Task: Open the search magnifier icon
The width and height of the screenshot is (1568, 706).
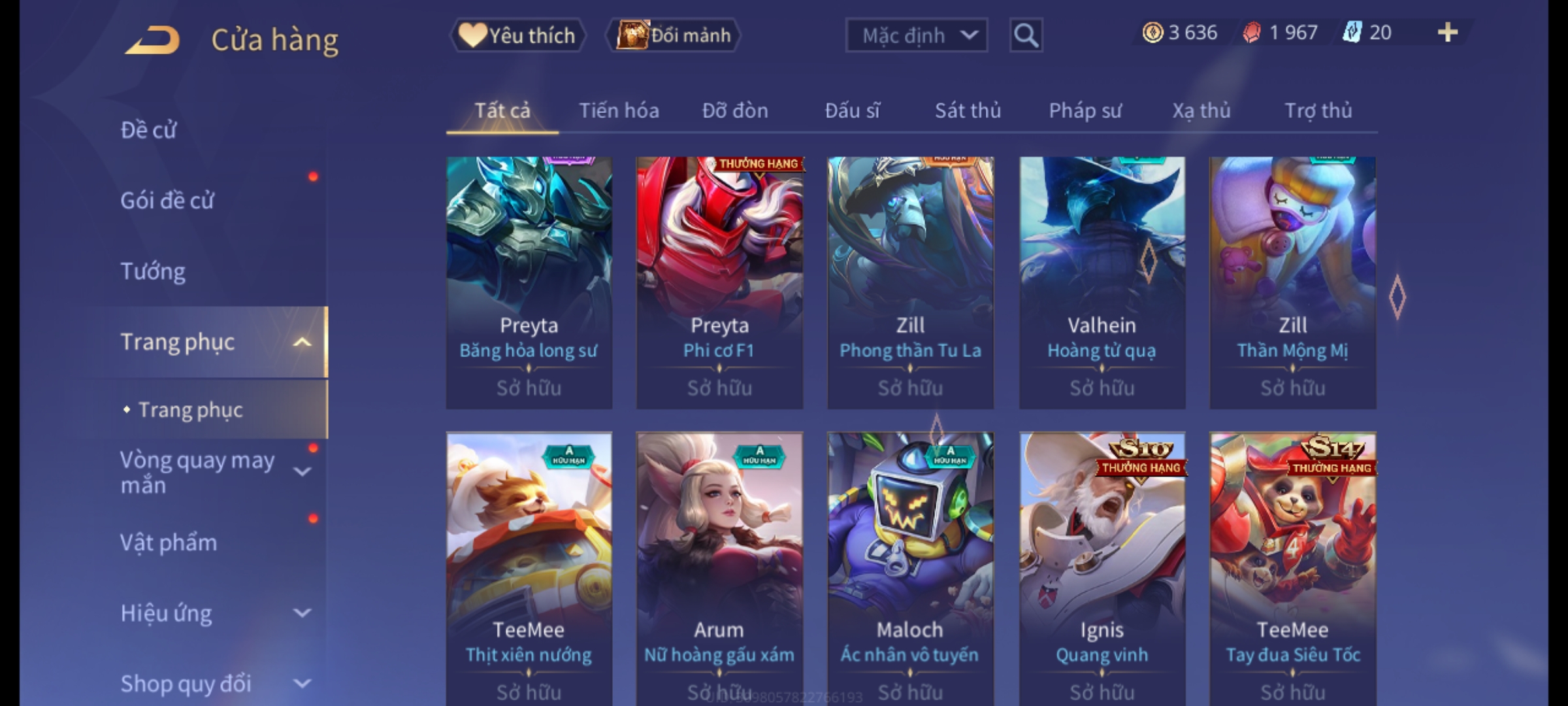Action: pyautogui.click(x=1026, y=35)
